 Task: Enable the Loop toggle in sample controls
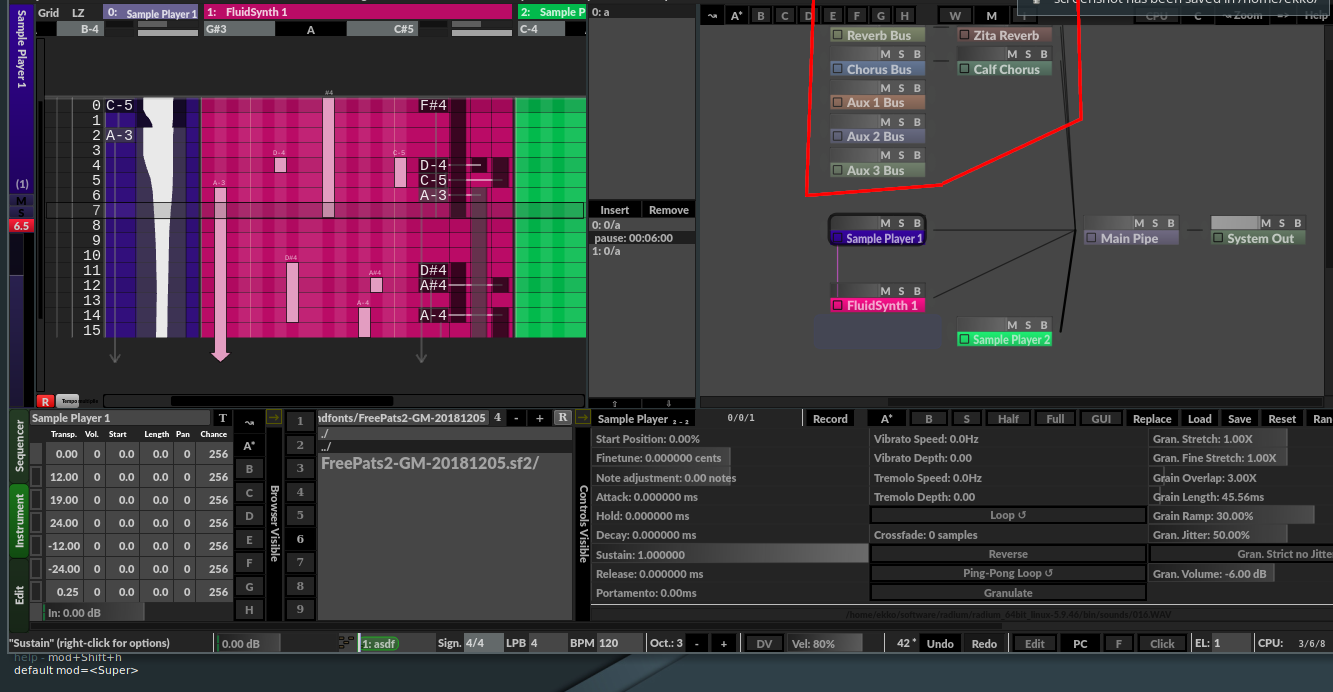pos(1008,515)
